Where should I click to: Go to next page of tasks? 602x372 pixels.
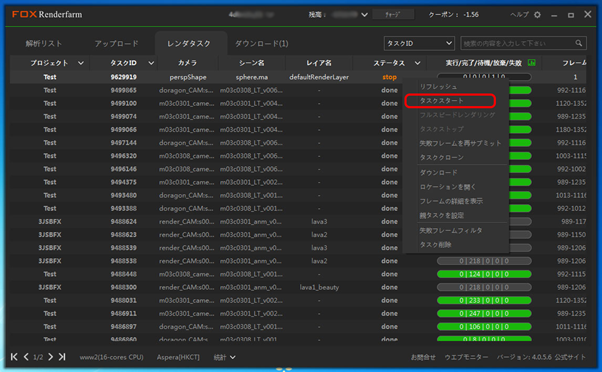point(51,357)
